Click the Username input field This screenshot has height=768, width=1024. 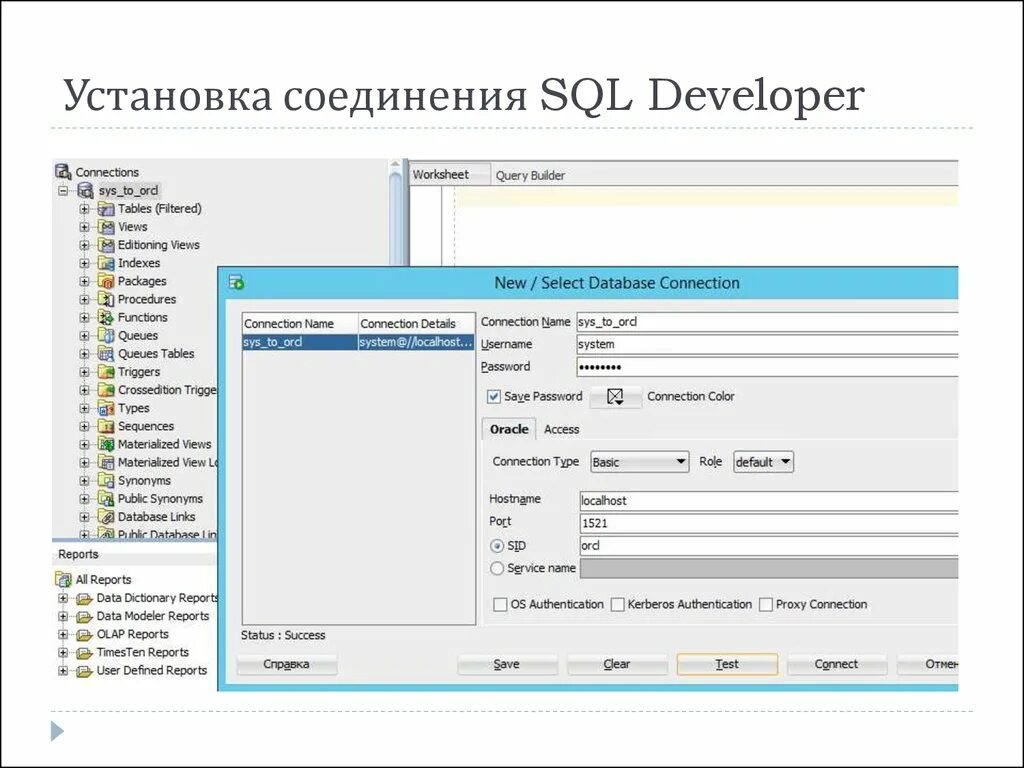(767, 344)
